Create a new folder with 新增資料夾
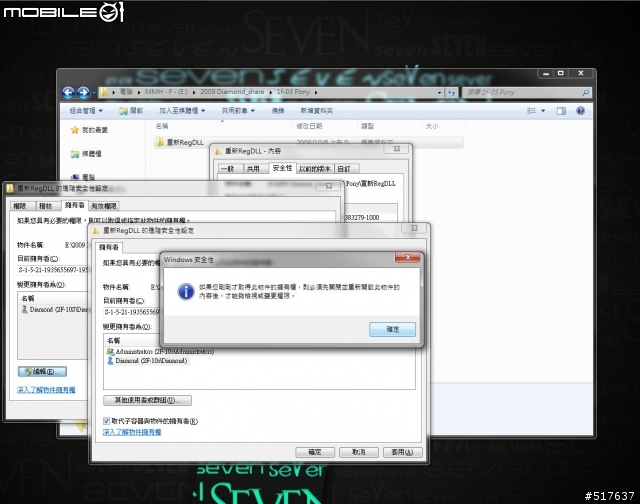Screen dimensions: 640x504 point(316,111)
